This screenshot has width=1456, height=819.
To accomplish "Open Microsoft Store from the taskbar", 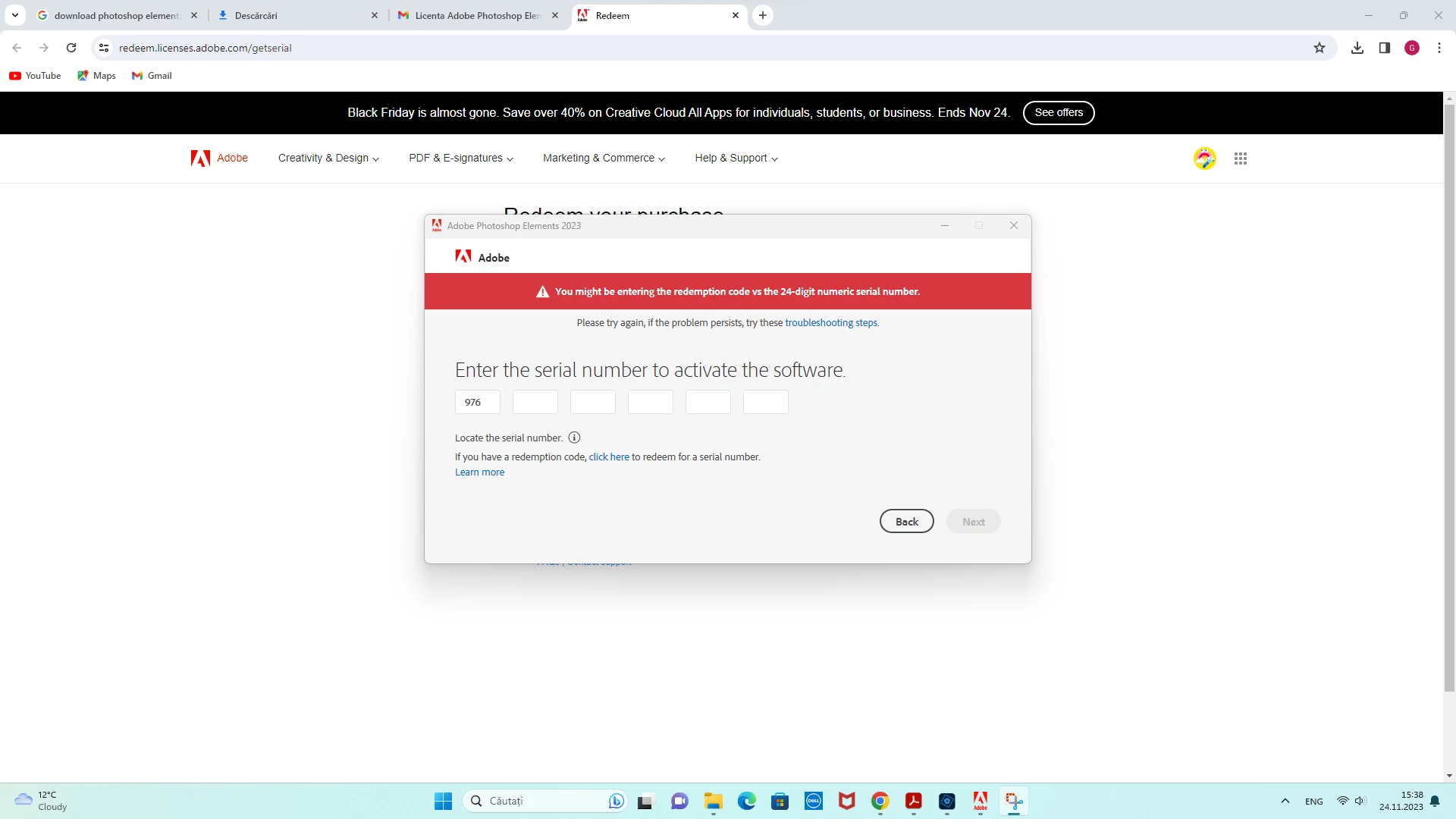I will click(x=780, y=801).
